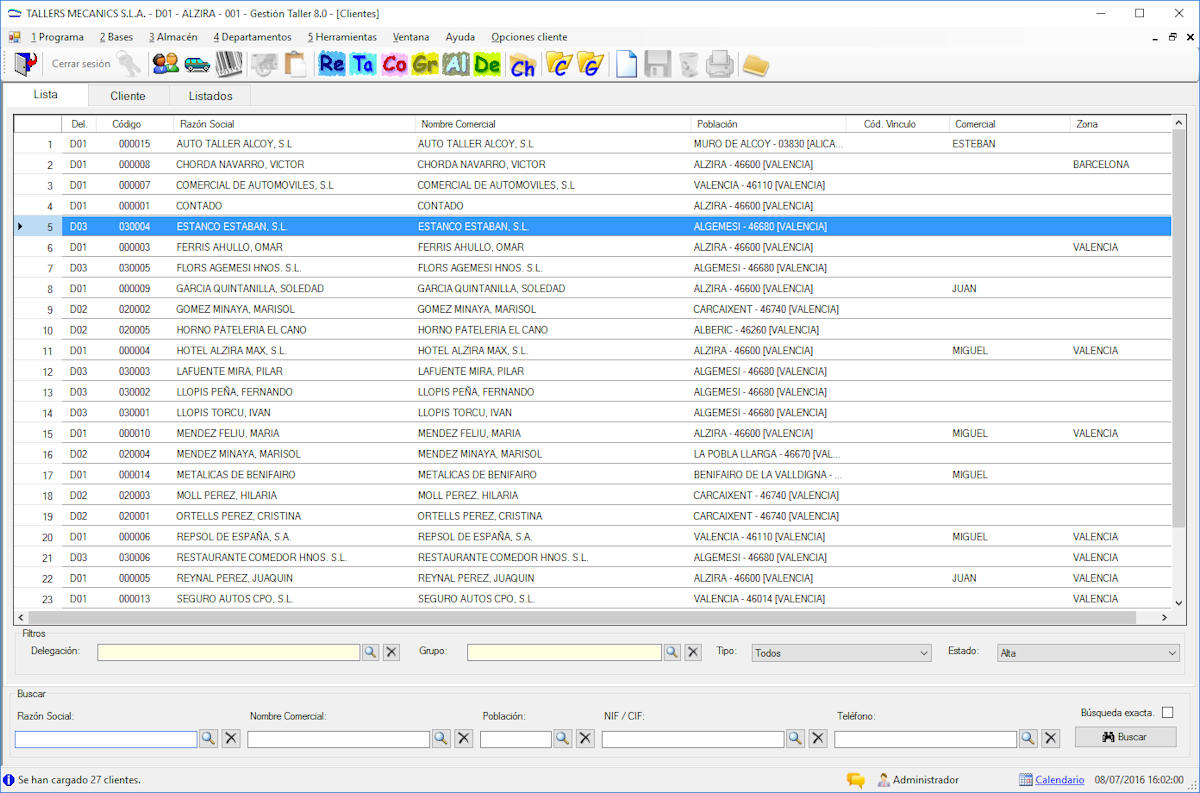Click the Al toolbar icon

pos(456,64)
